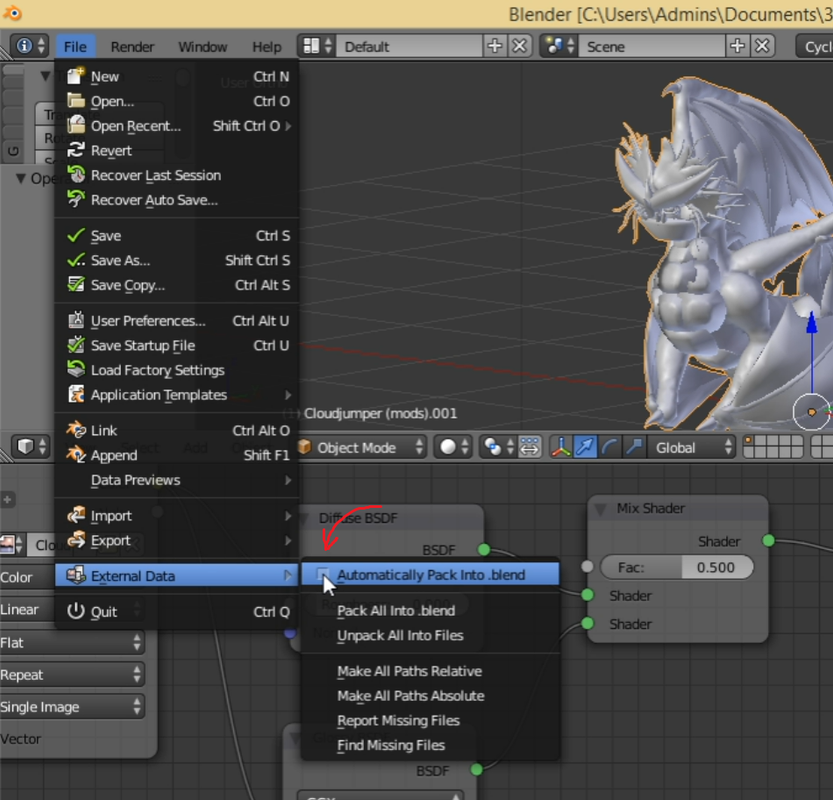Click the 3D View editor type icon

[30, 447]
